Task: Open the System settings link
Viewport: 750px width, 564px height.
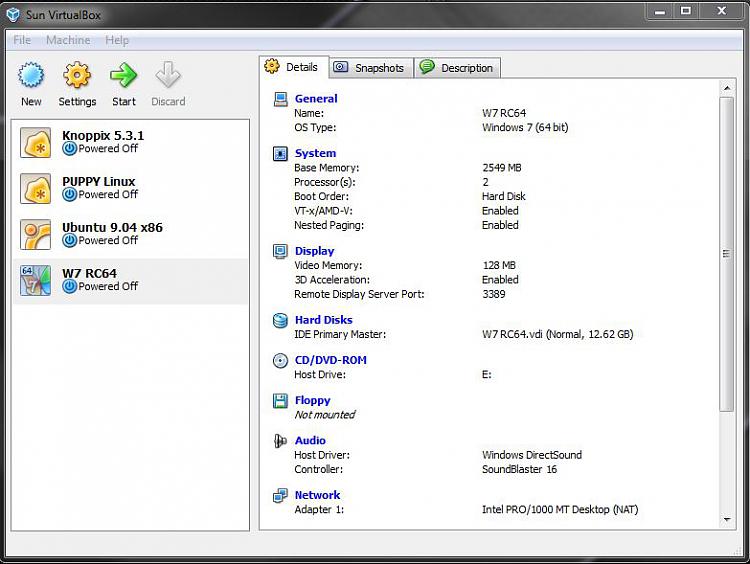Action: 315,153
